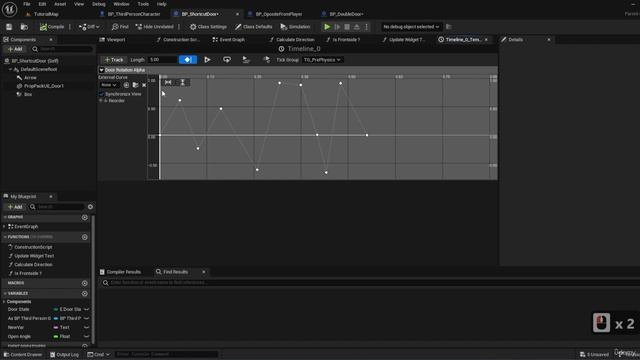This screenshot has height=360, width=640.
Task: Add a new item in My Blueprint panel
Action: pos(15,207)
